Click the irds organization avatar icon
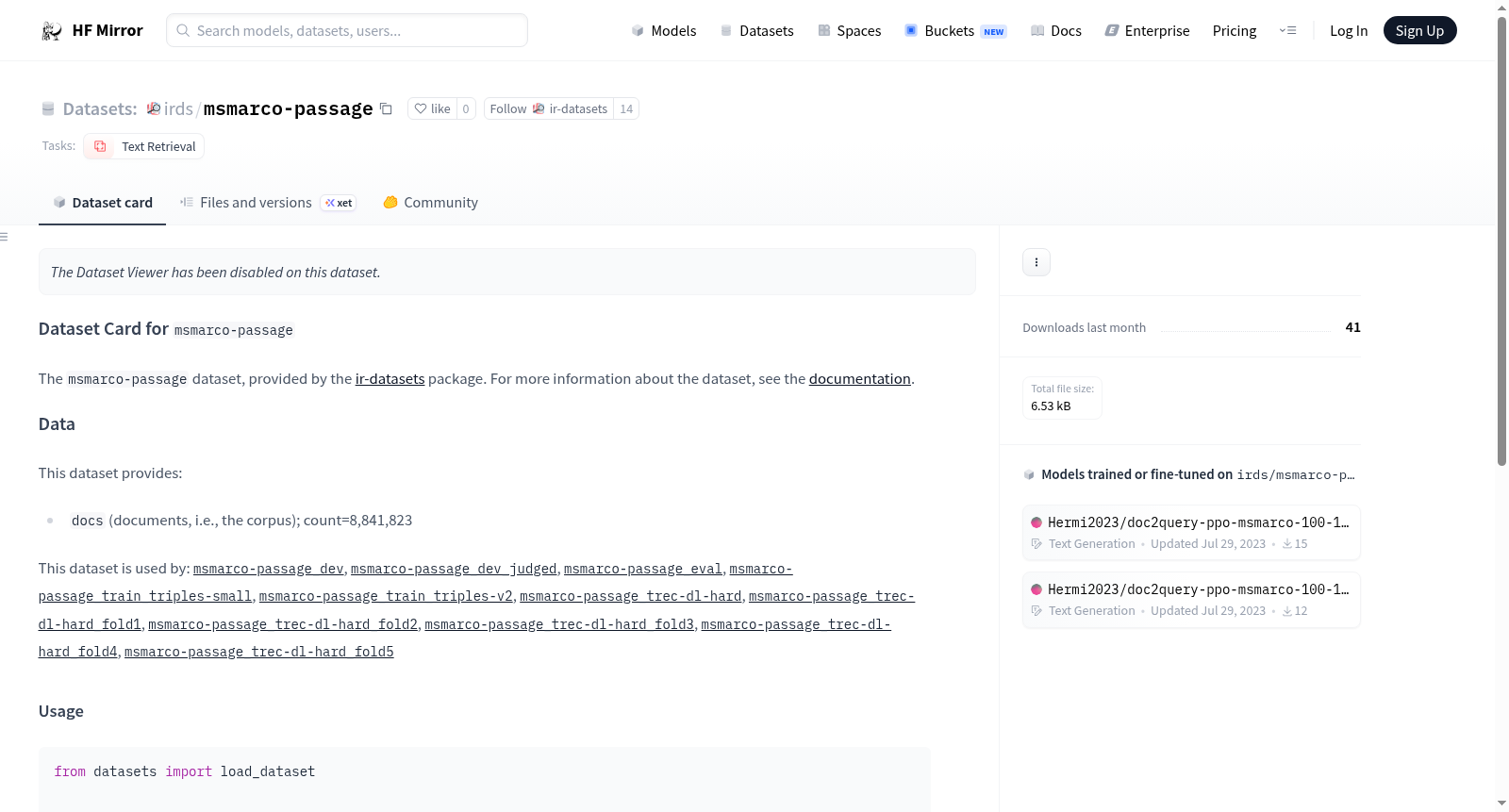This screenshot has width=1509, height=812. click(x=154, y=108)
